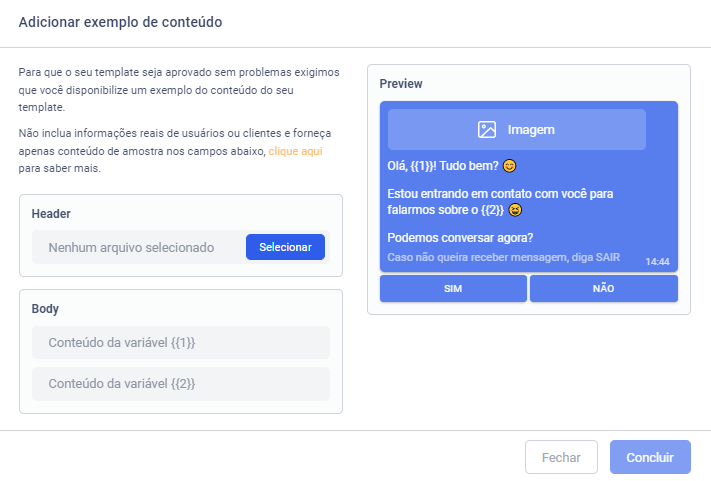The height and width of the screenshot is (481, 711).
Task: Open the 'clique aqui' link
Action: point(295,151)
